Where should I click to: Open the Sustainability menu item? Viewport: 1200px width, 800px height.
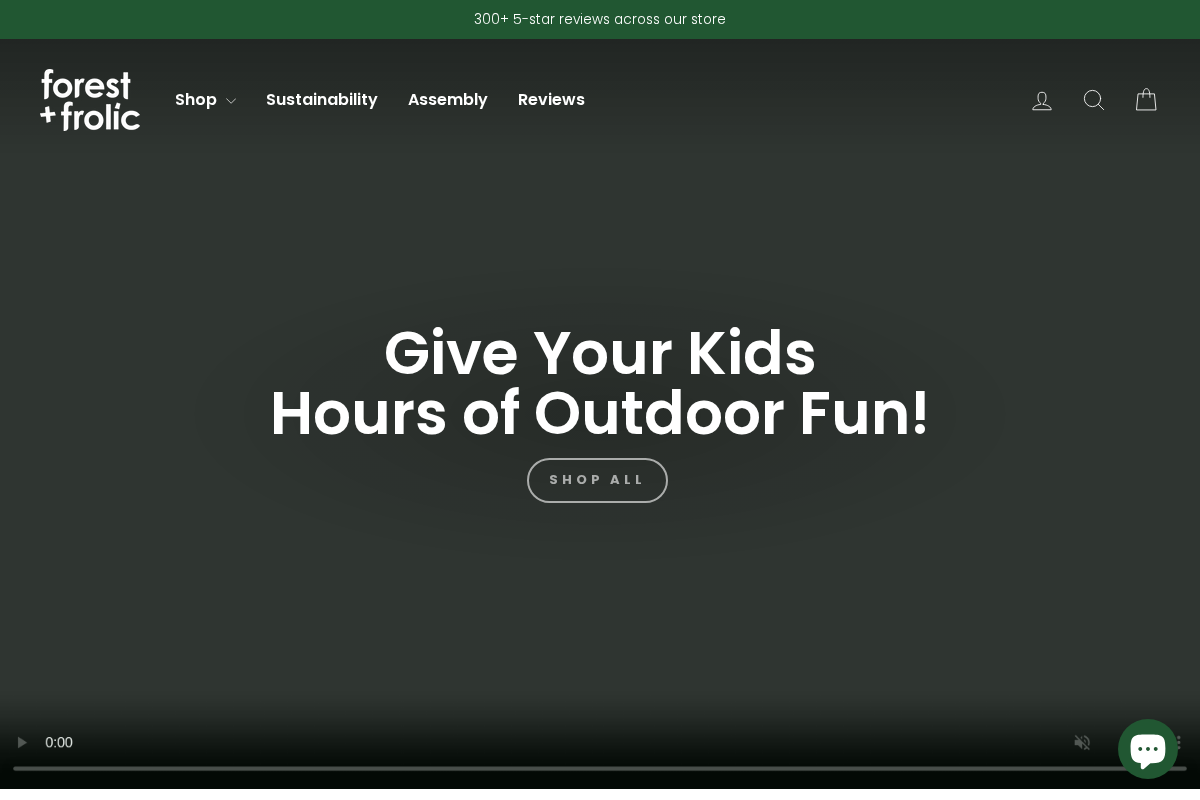322,100
